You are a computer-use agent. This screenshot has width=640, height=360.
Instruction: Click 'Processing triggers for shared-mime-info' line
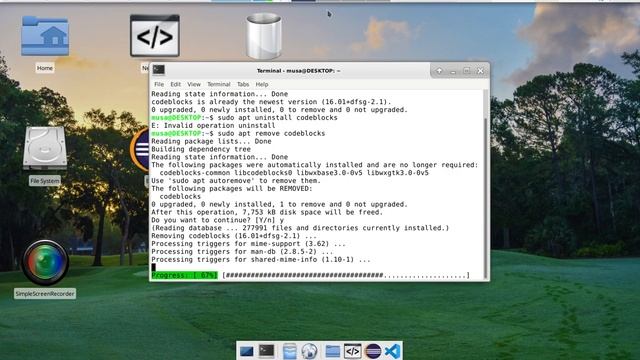click(261, 260)
